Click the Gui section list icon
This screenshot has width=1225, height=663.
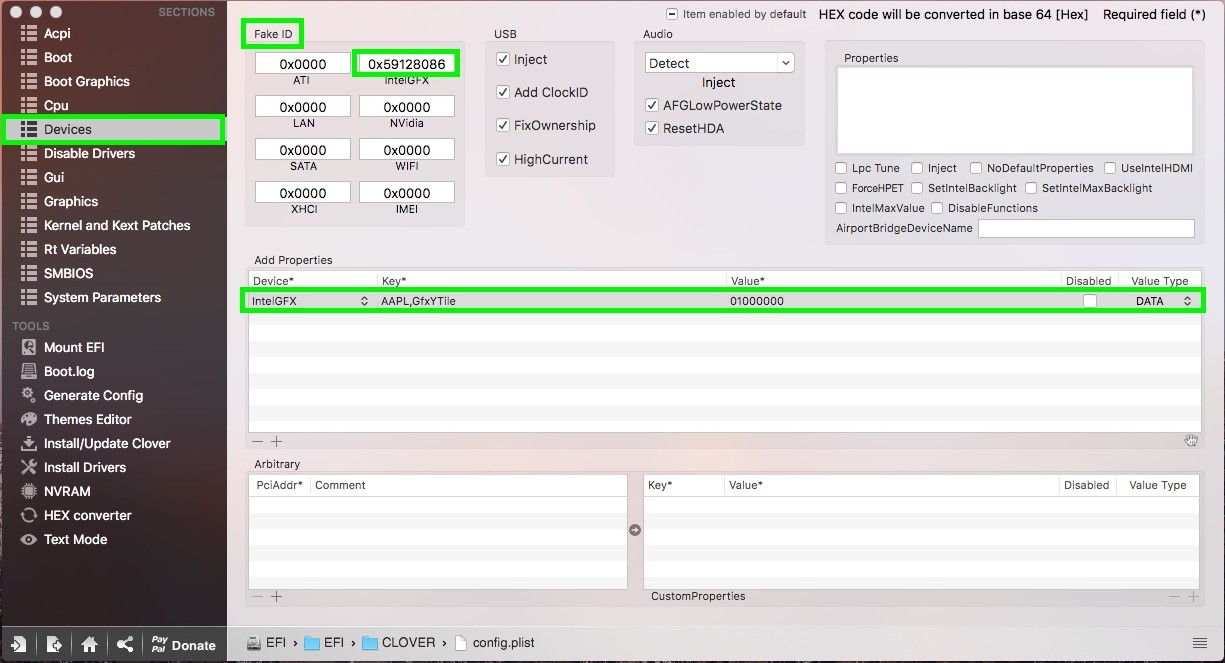pyautogui.click(x=28, y=177)
